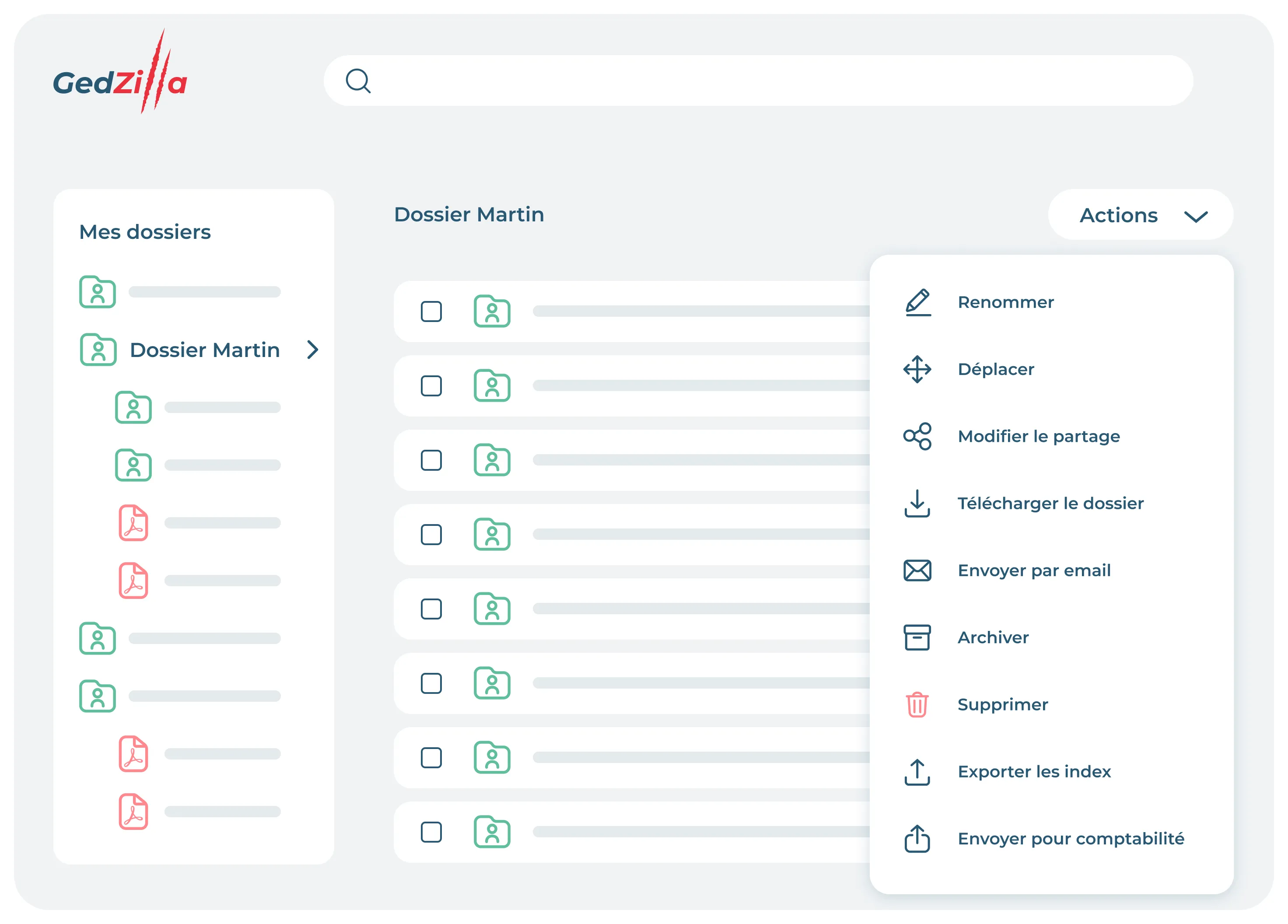Click the download icon next to Télécharger
Image resolution: width=1288 pixels, height=924 pixels.
917,503
